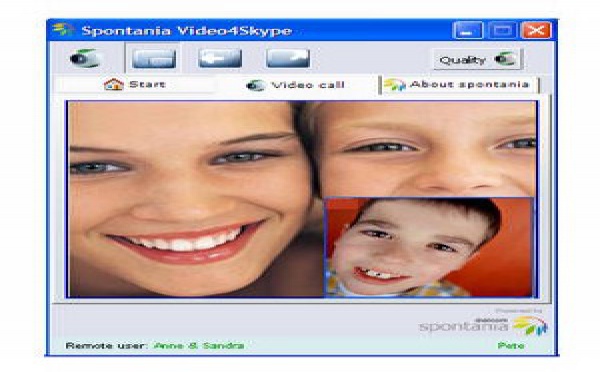Image resolution: width=600 pixels, height=372 pixels.
Task: Click the webcam eye icon in toolbar
Action: (86, 58)
